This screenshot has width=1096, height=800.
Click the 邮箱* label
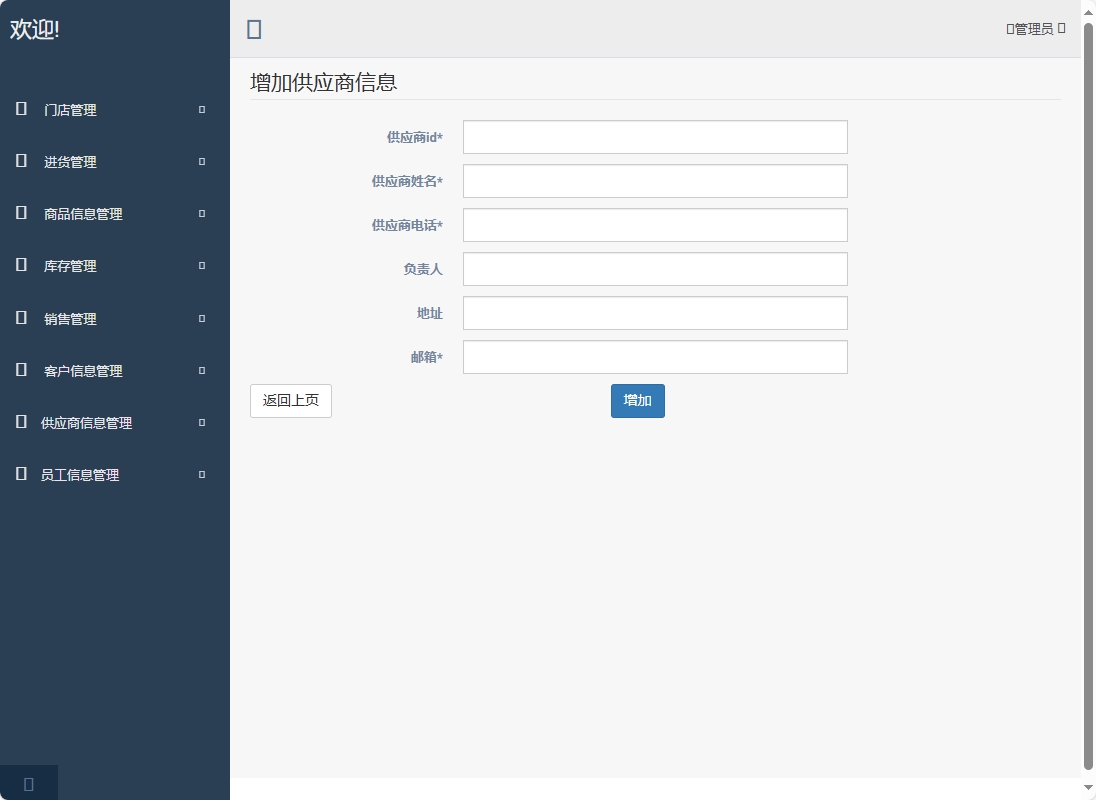[427, 357]
